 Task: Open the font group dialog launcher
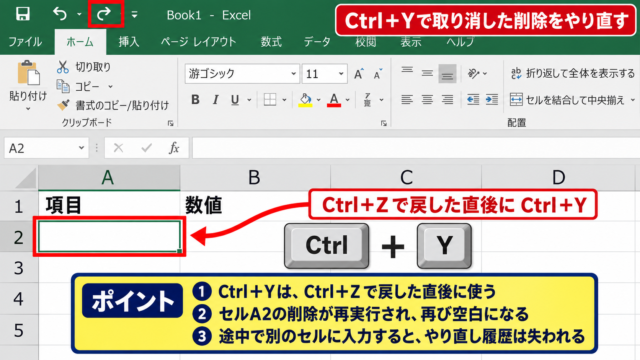click(x=384, y=123)
